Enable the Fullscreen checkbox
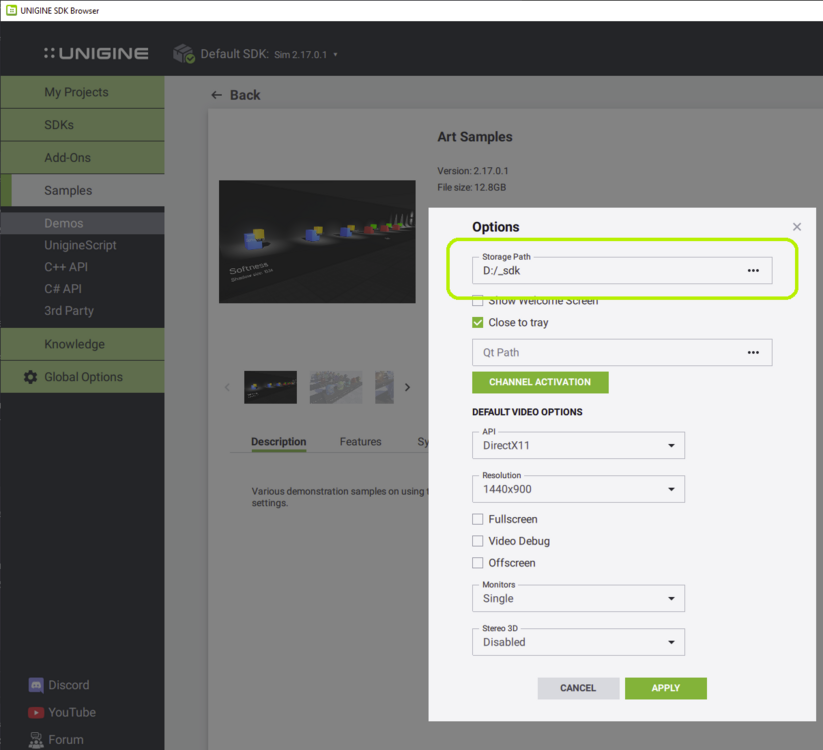This screenshot has width=823, height=750. pos(478,519)
